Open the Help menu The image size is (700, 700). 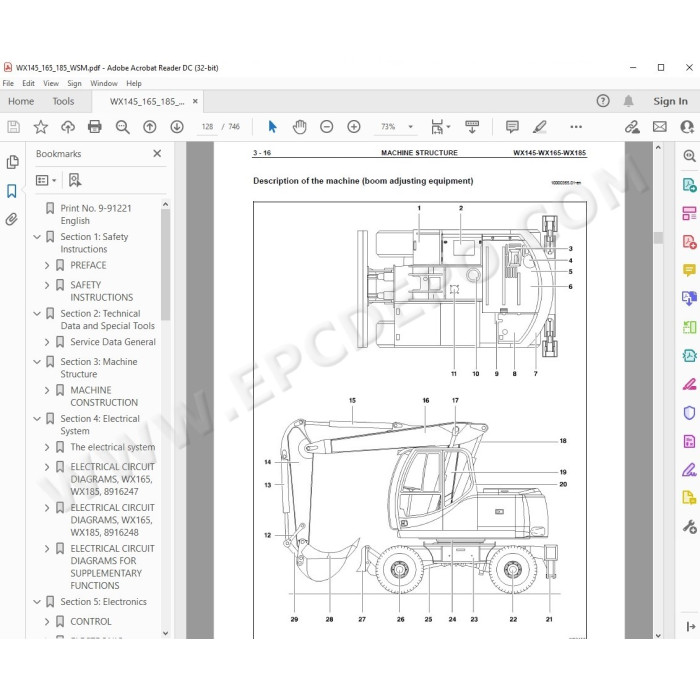[x=133, y=83]
